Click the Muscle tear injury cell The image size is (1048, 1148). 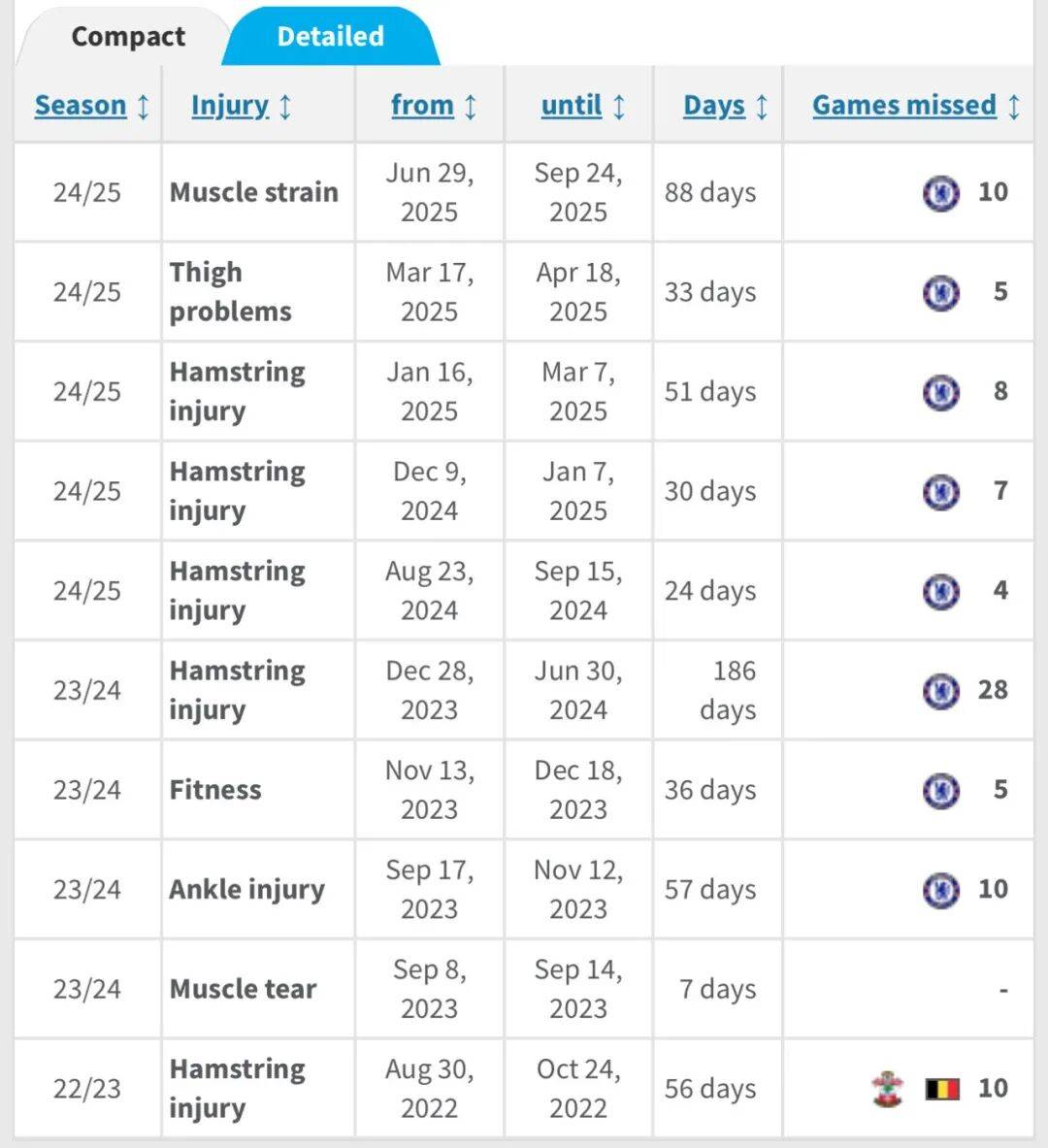point(243,989)
